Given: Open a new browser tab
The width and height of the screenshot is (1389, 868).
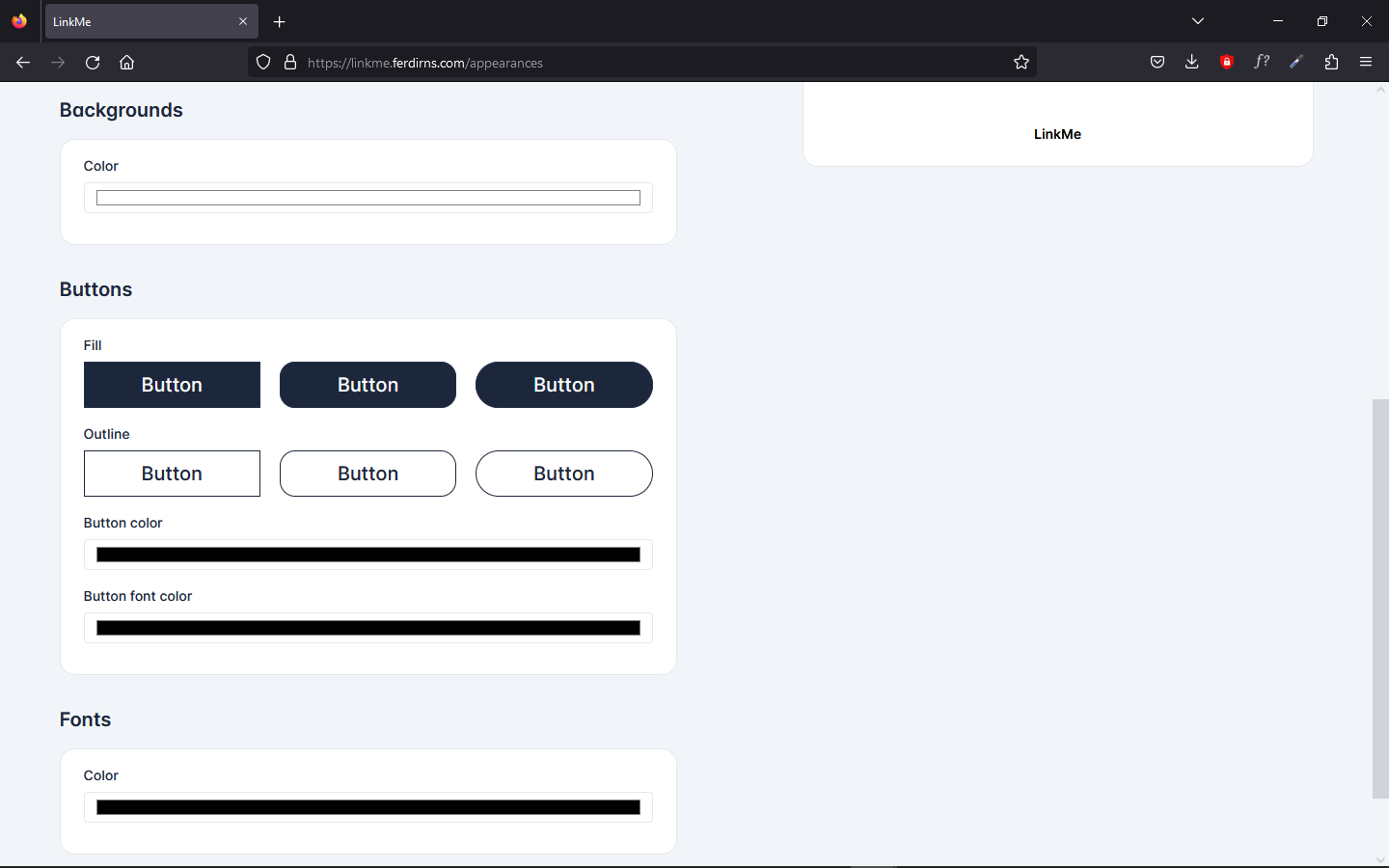Looking at the screenshot, I should pyautogui.click(x=280, y=21).
